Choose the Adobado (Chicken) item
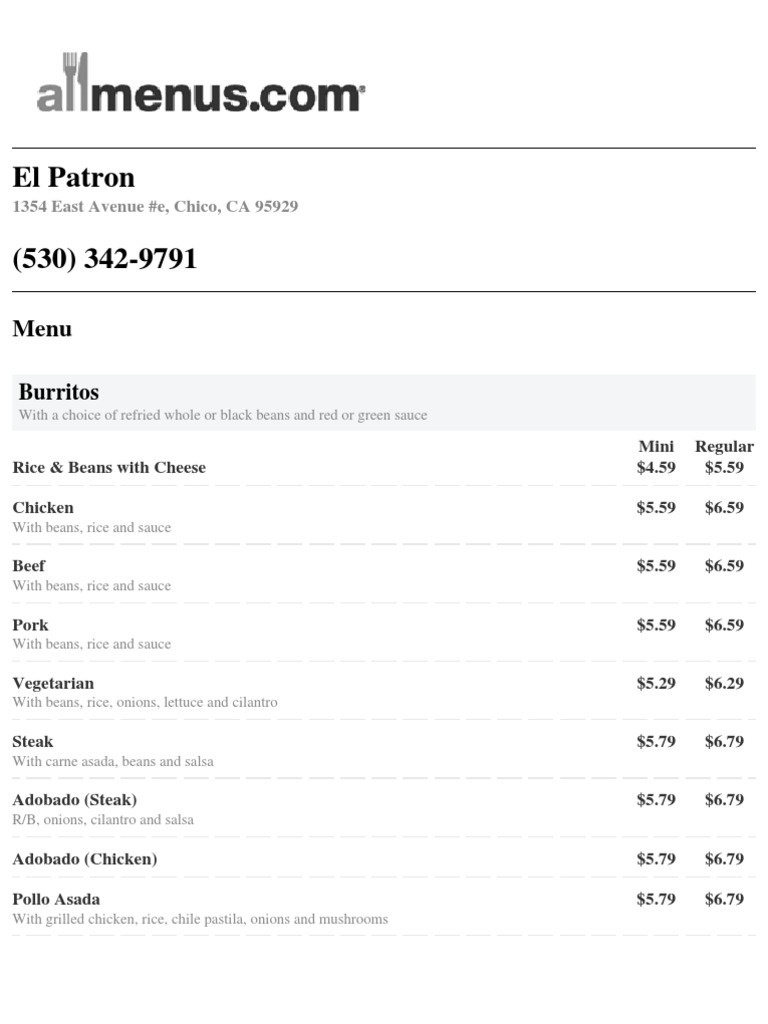768x1024 pixels. tap(85, 859)
